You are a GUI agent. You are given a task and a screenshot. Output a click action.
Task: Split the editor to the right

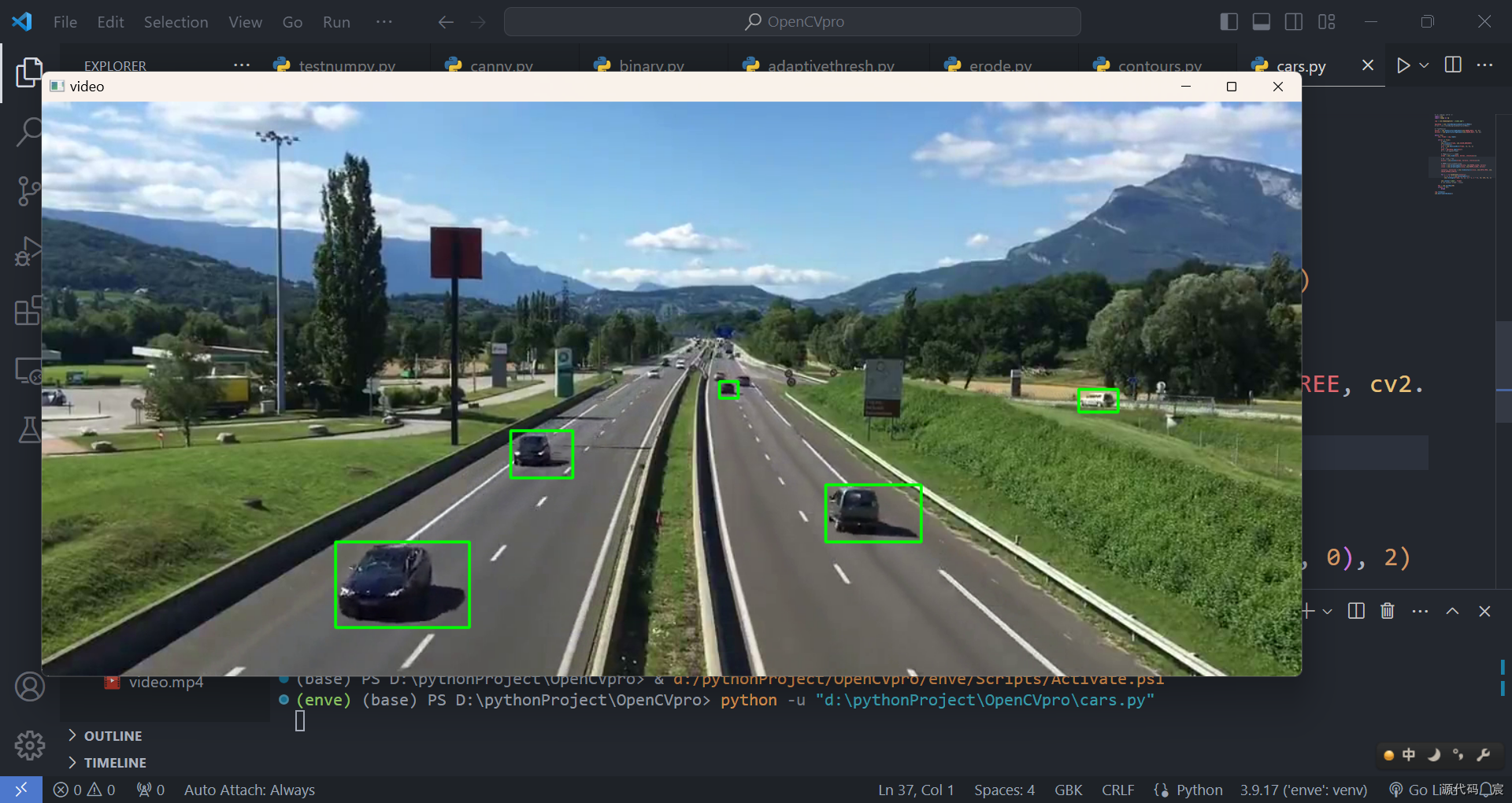tap(1454, 65)
